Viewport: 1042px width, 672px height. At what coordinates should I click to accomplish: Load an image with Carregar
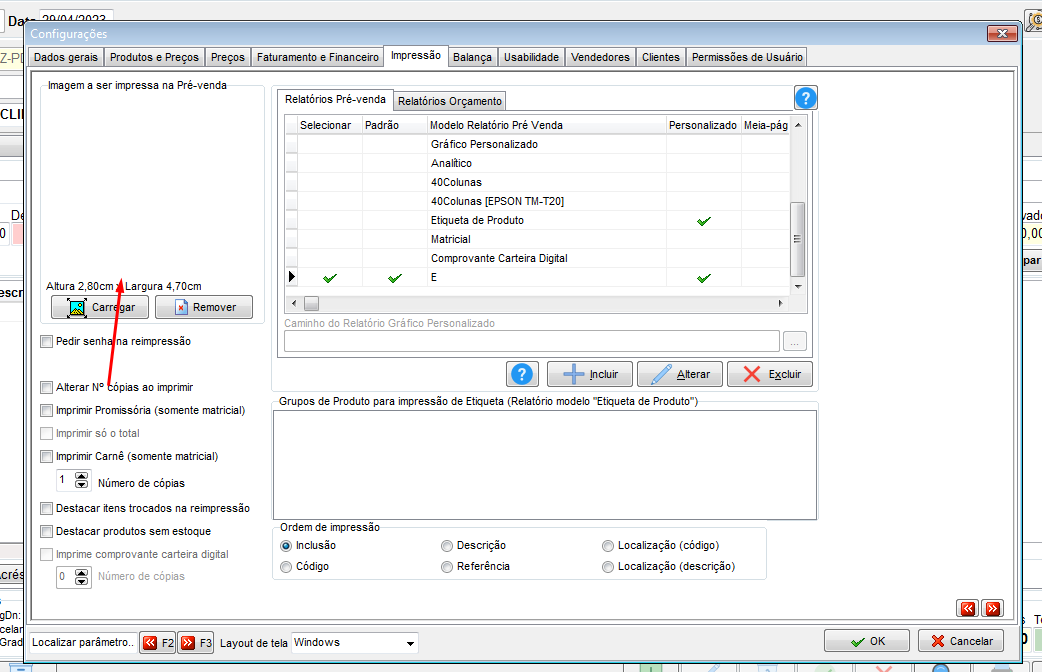pos(100,307)
